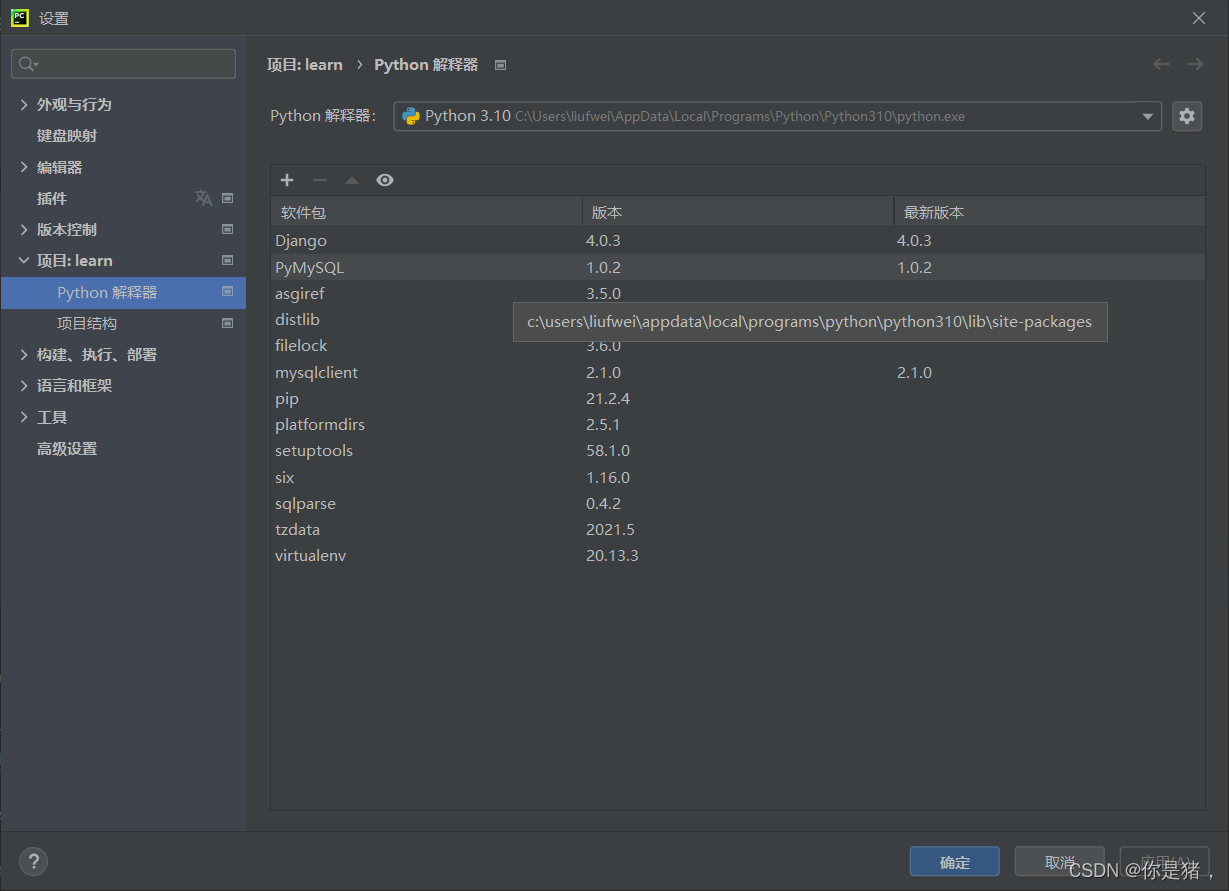Click in the settings search field
Screen dimensions: 1229x891
(x=123, y=64)
